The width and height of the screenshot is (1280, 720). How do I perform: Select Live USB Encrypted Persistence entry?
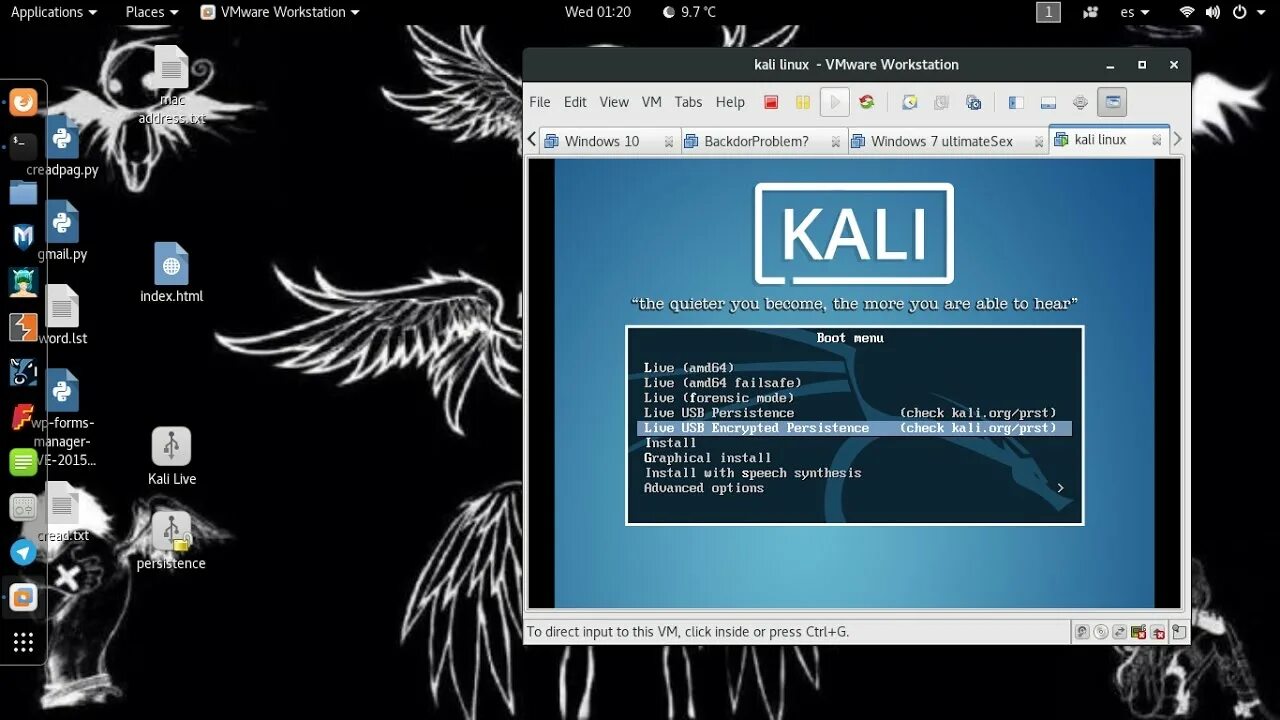[x=854, y=428]
